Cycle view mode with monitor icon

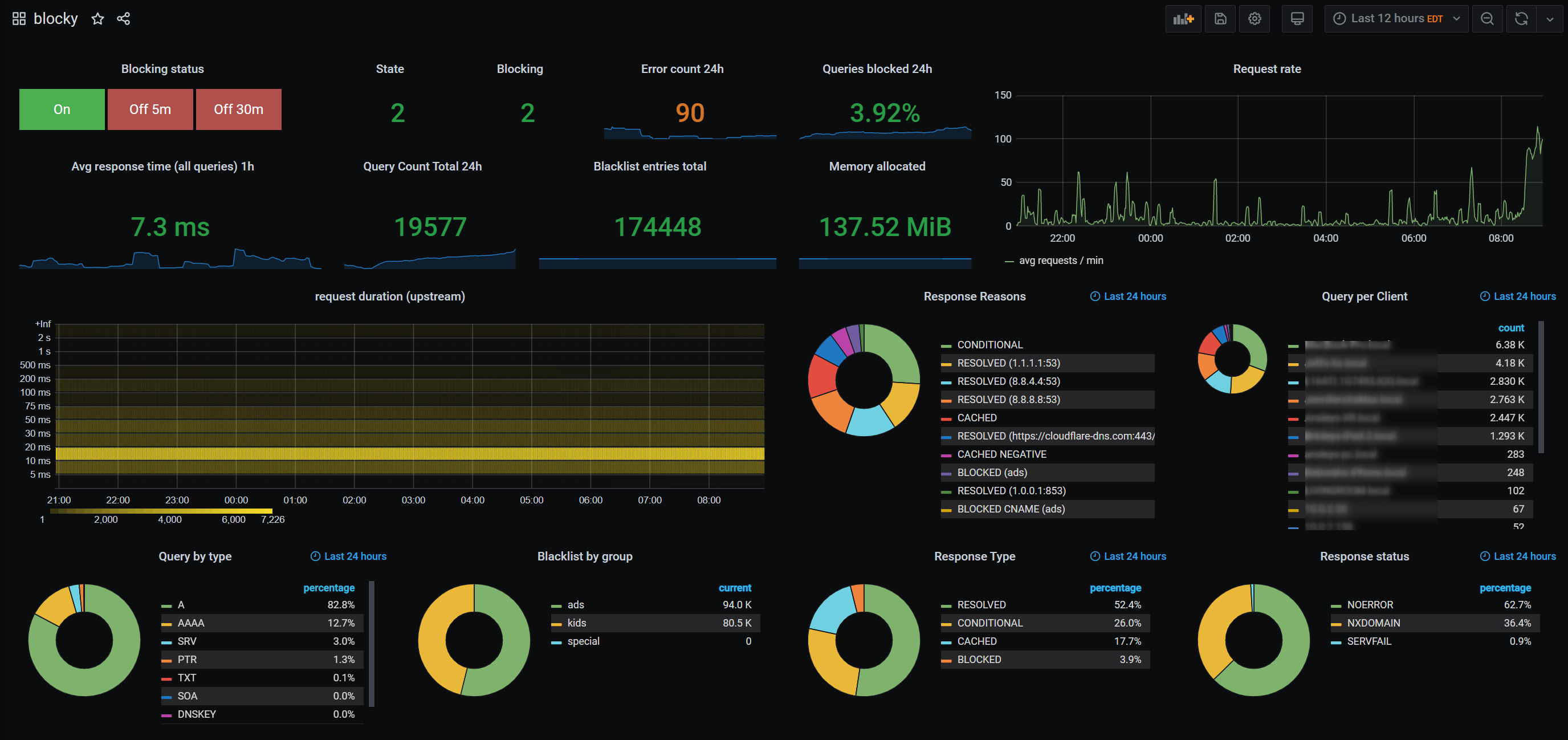(x=1297, y=19)
